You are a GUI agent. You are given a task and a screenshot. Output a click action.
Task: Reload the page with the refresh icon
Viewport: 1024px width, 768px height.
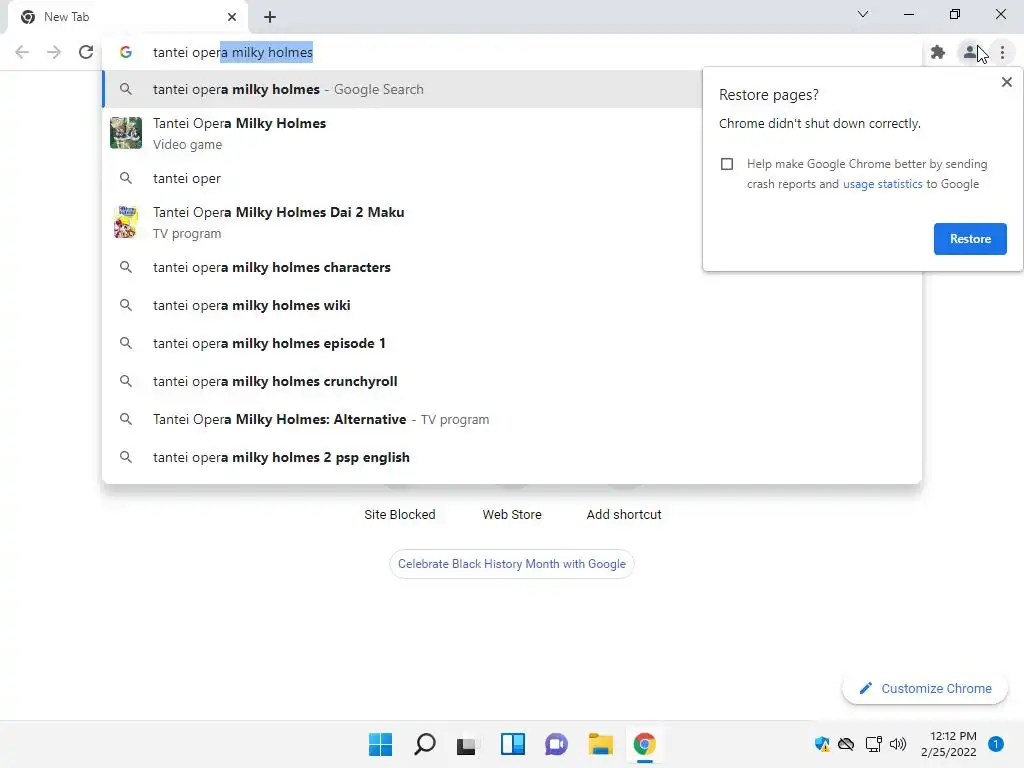point(86,52)
